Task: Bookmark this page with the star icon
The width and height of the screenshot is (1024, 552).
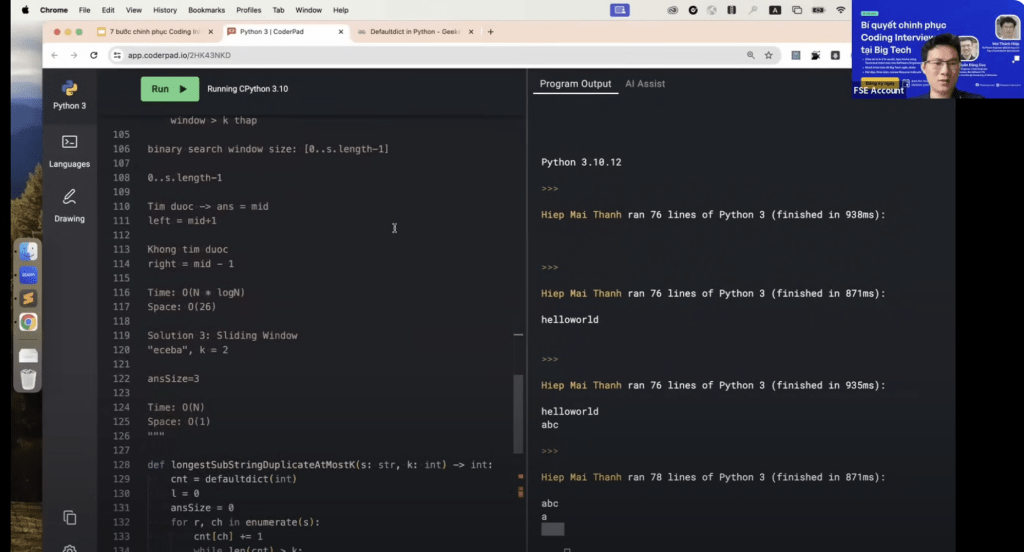Action: 769,56
